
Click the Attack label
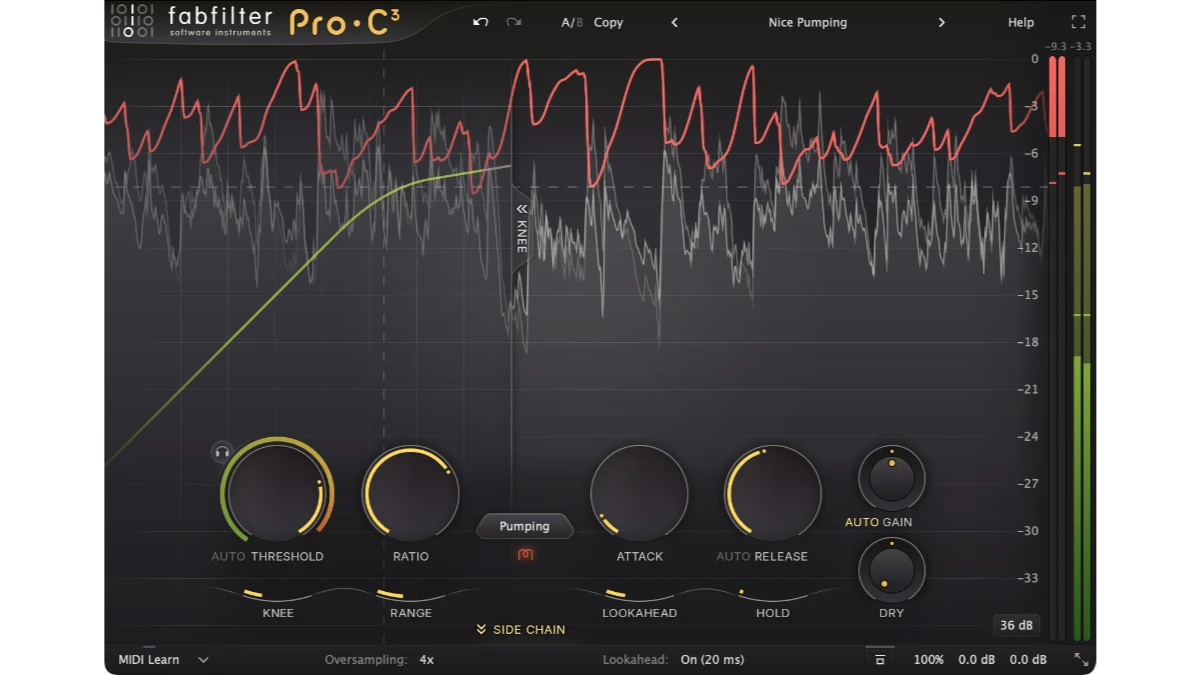[639, 556]
